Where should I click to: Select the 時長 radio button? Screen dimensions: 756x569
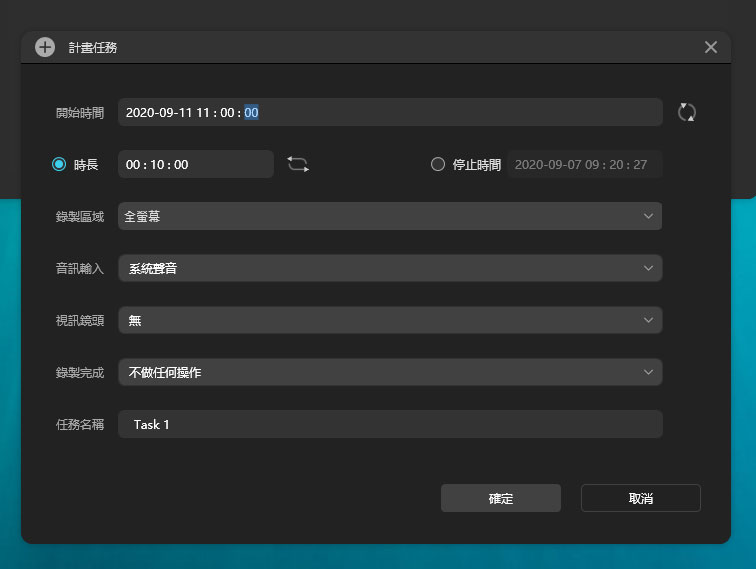click(x=59, y=164)
